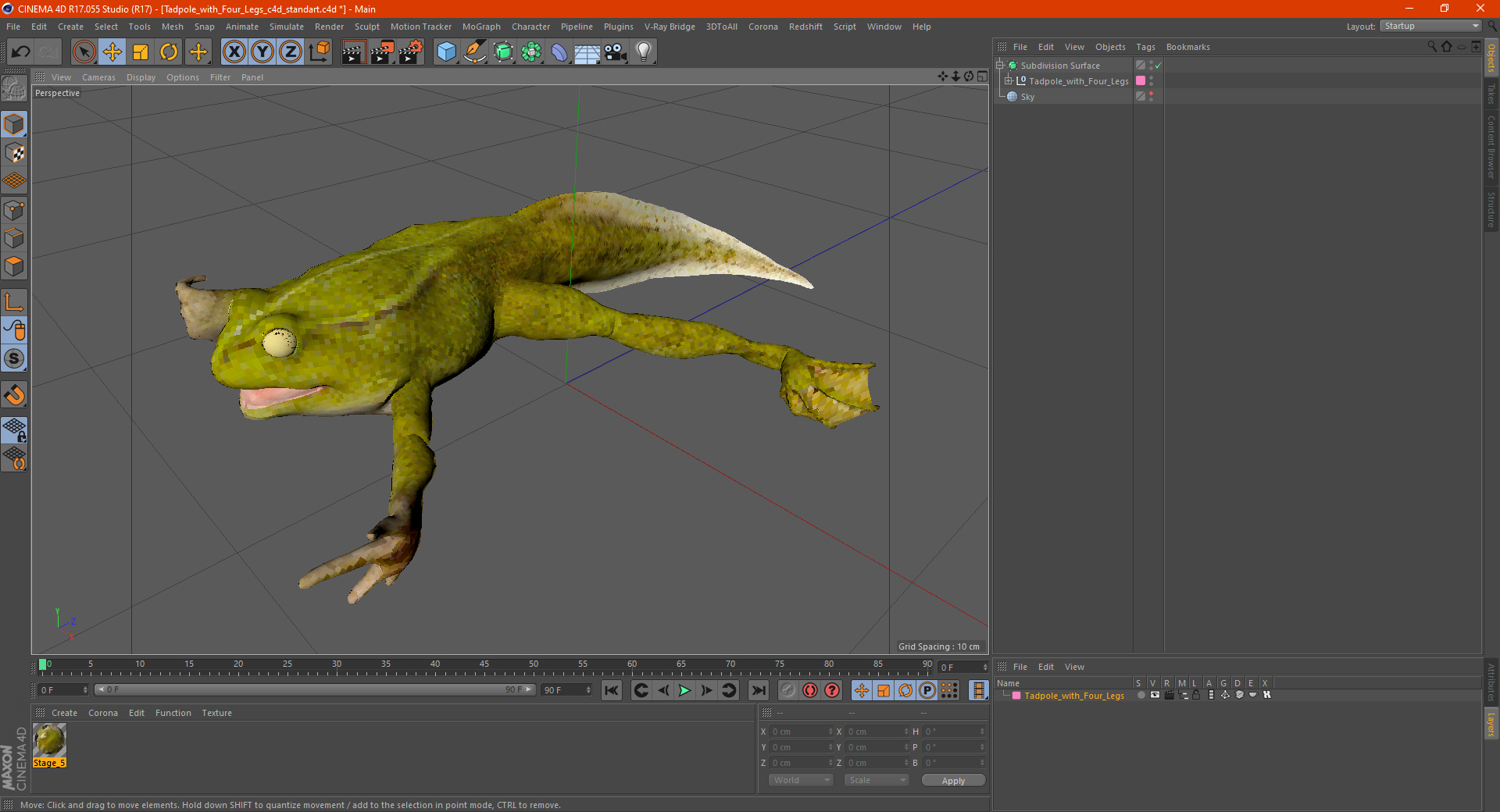Toggle the layer Solo dot for Tadpole_with_Four_Legs
Viewport: 1500px width, 812px height.
click(x=1141, y=695)
